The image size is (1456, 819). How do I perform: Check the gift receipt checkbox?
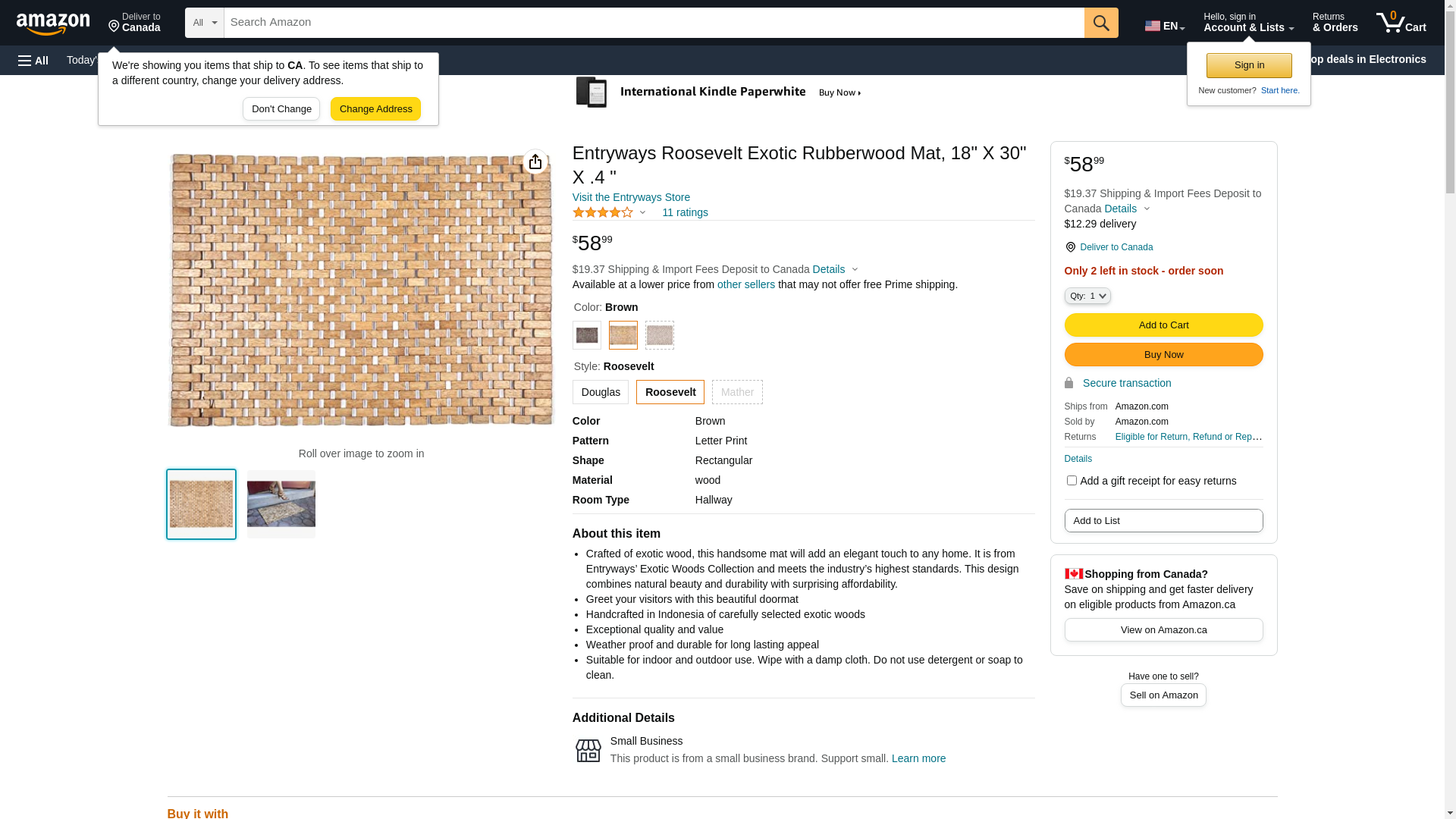1072,480
